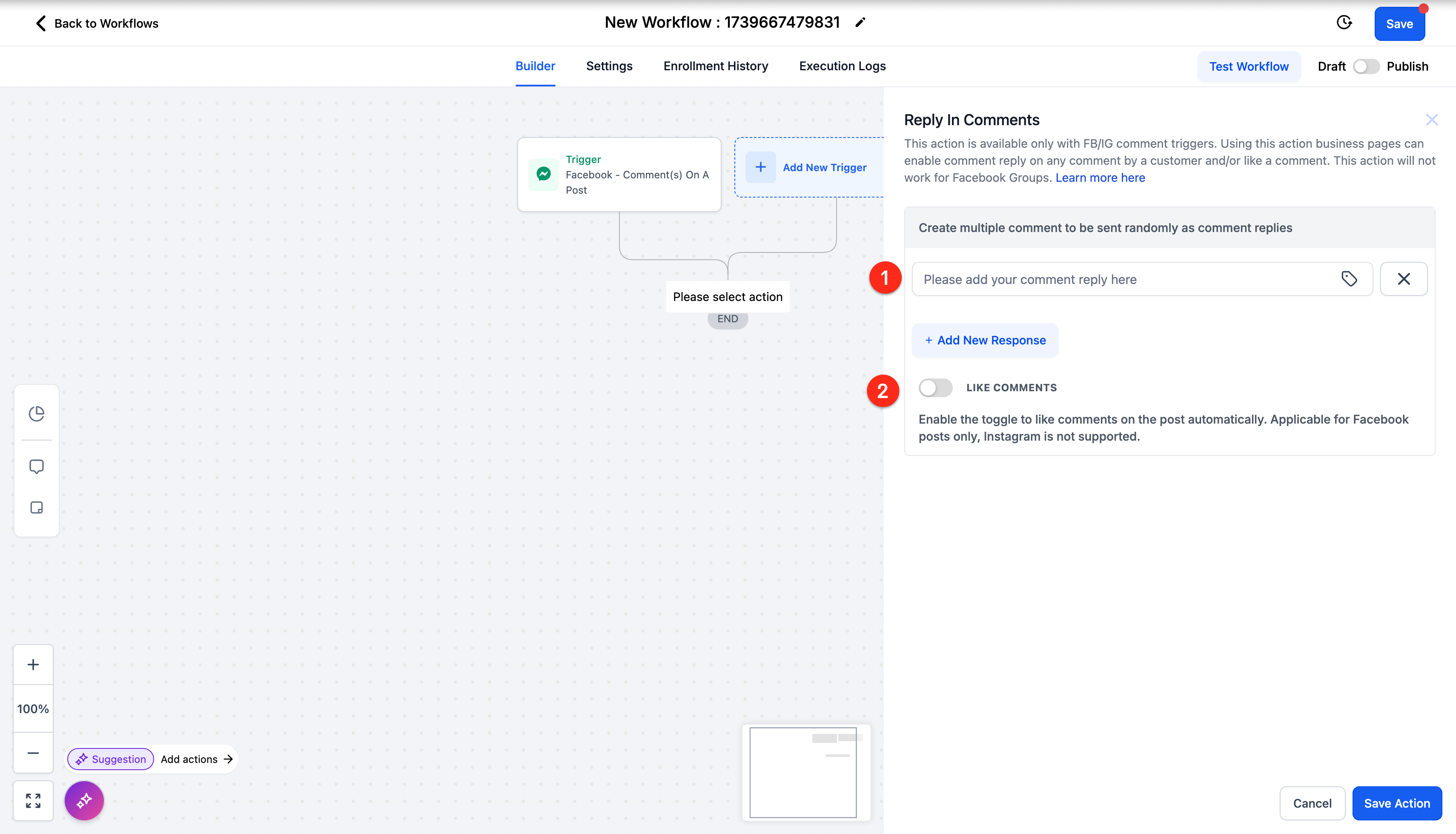The image size is (1456, 834).
Task: Click the purple AI sparkle button
Action: coord(84,800)
